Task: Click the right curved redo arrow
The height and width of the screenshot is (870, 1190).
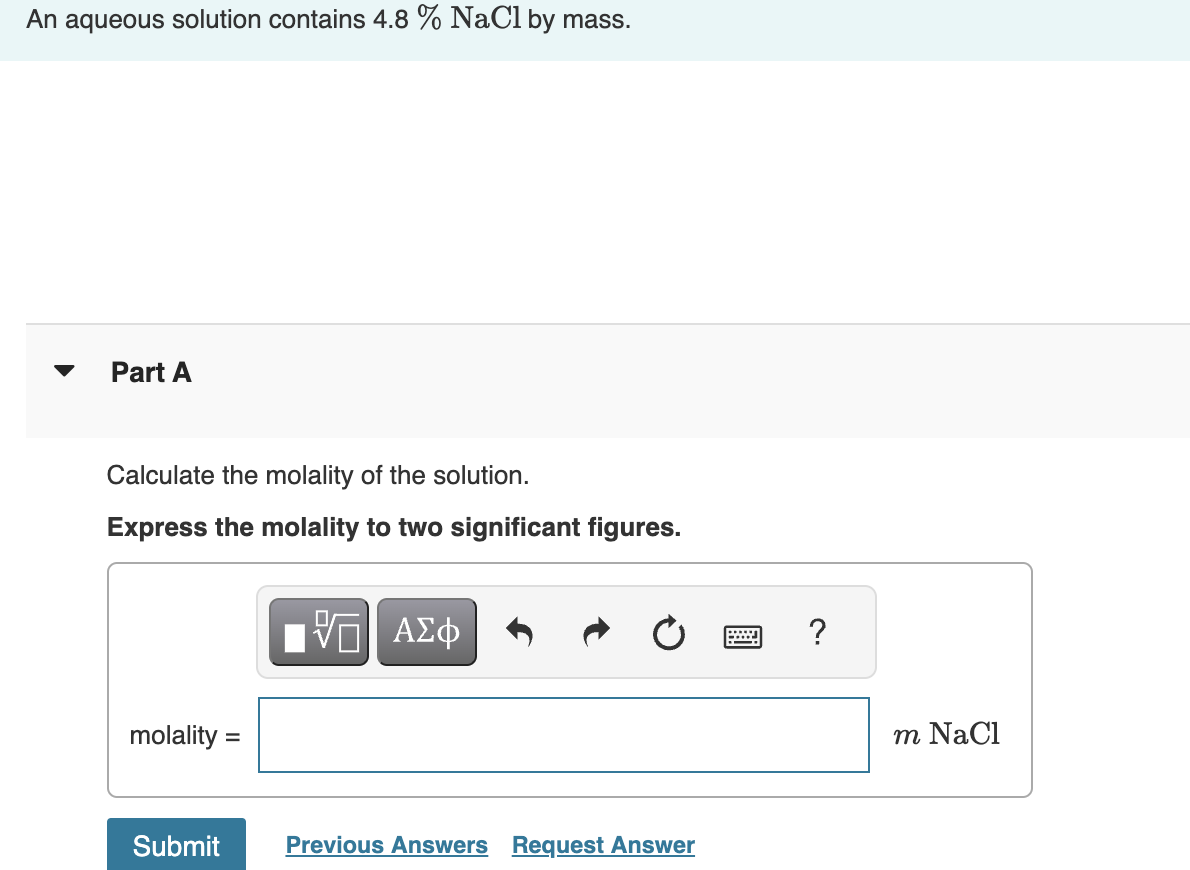Action: click(x=595, y=631)
